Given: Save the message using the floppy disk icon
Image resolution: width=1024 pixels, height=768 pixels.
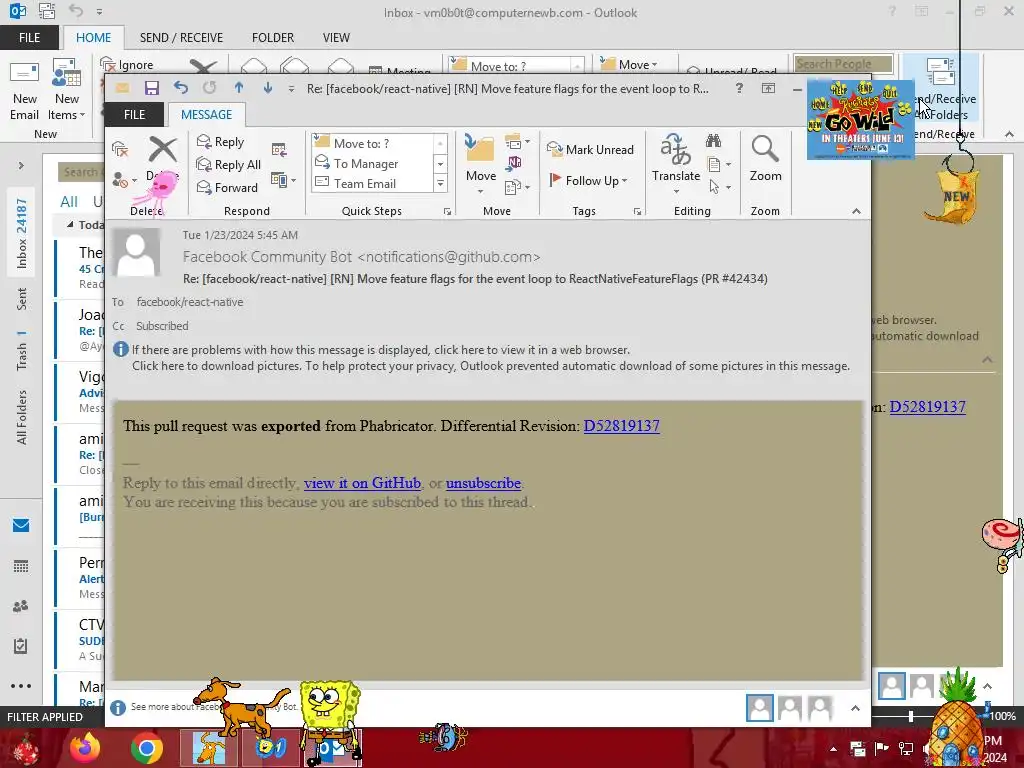Looking at the screenshot, I should 152,88.
